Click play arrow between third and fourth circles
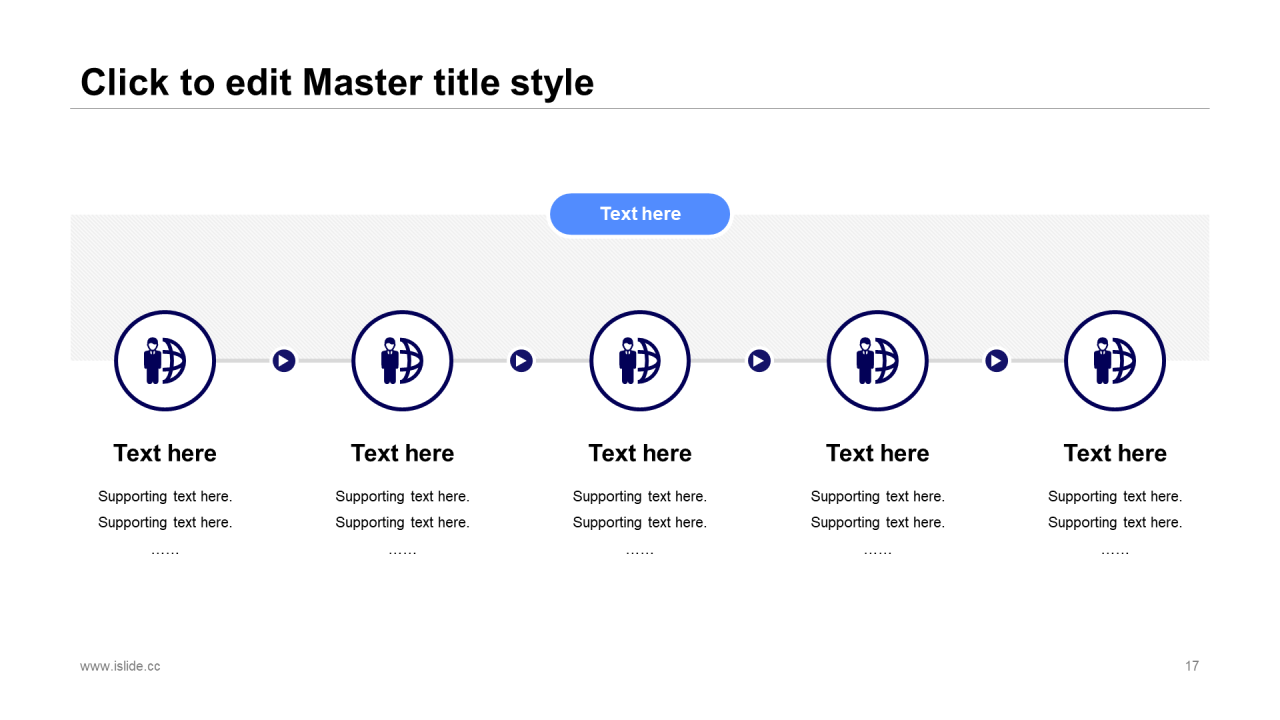This screenshot has width=1280, height=720. 759,360
